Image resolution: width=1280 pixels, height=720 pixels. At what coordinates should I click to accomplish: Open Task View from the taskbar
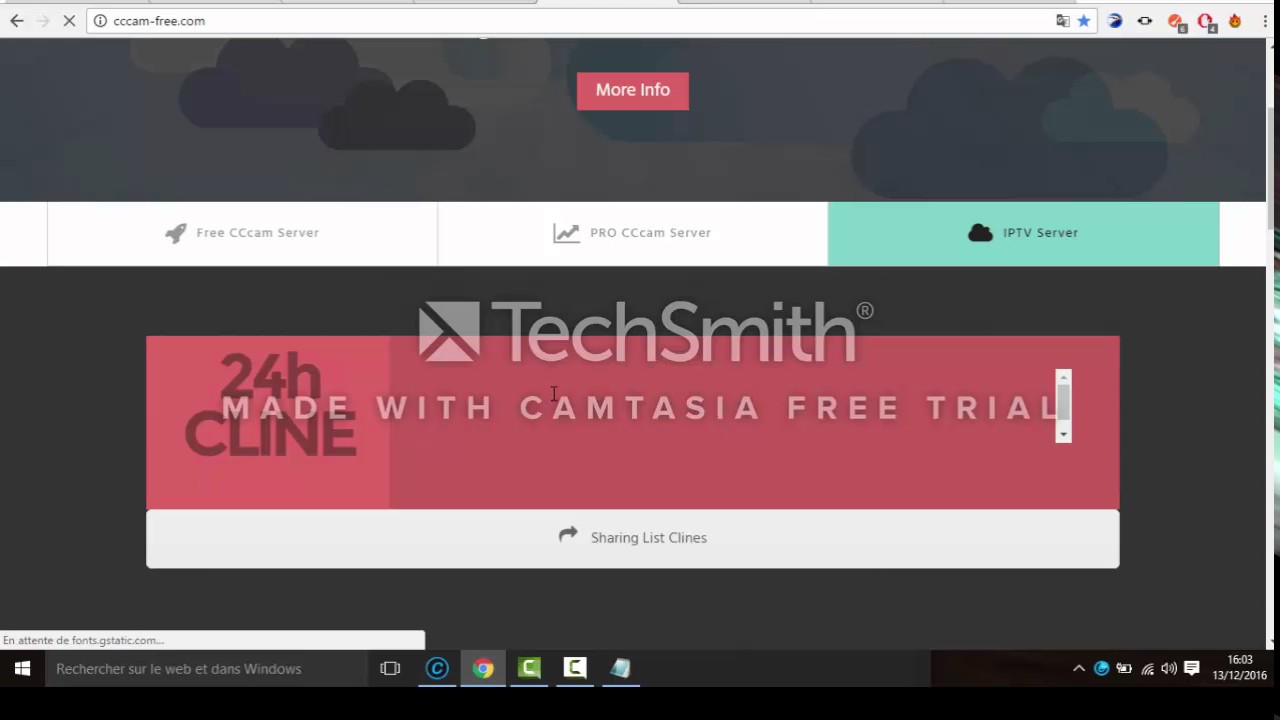coord(390,668)
